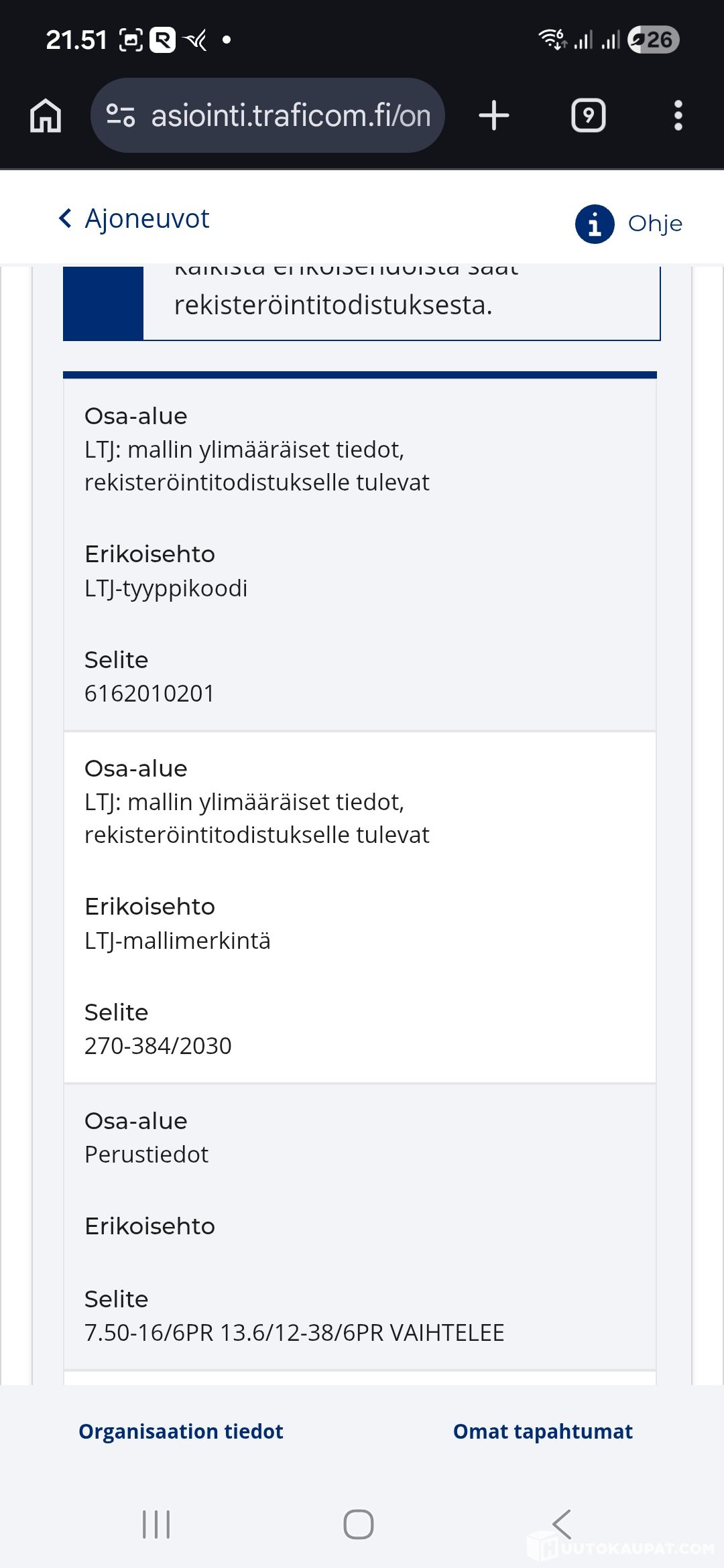Tap the Ajoneuvot back link

coord(147,218)
